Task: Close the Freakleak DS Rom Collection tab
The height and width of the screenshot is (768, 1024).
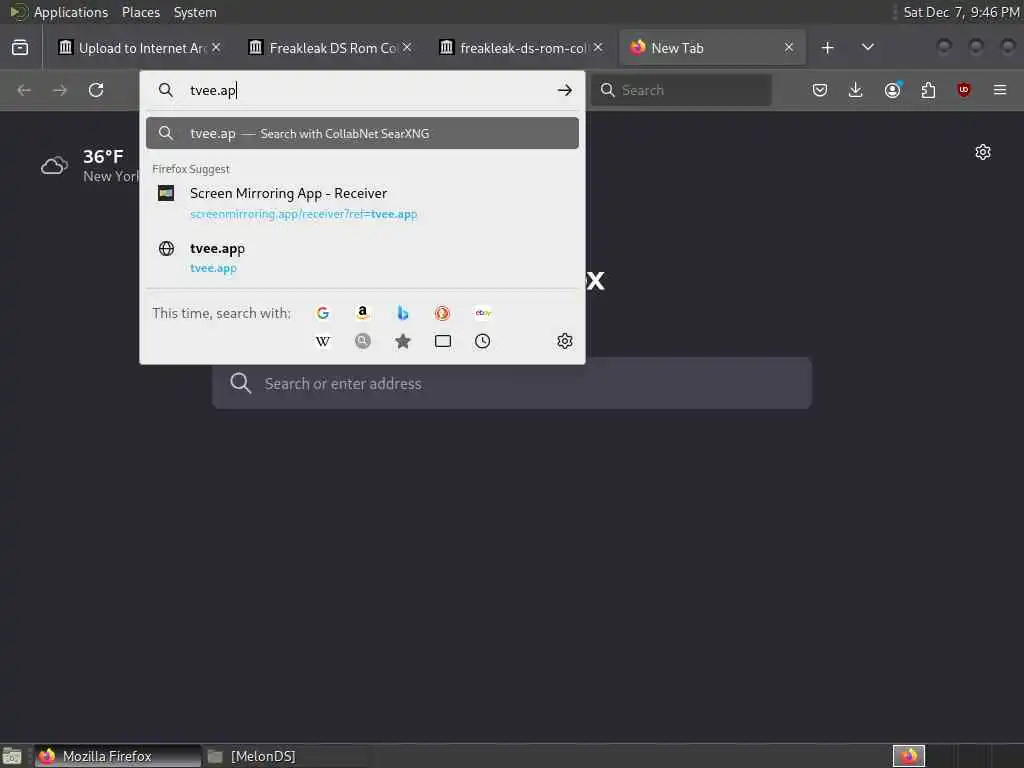Action: [x=407, y=48]
